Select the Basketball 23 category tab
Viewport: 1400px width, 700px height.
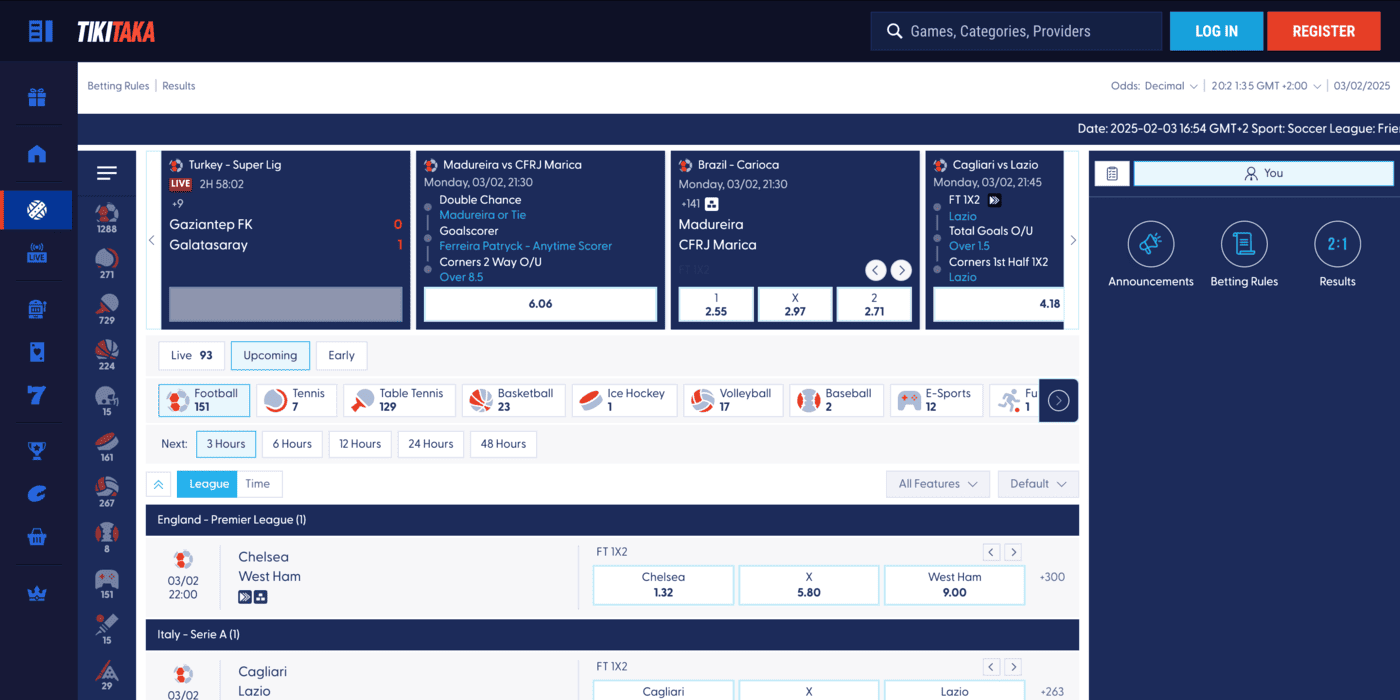513,400
